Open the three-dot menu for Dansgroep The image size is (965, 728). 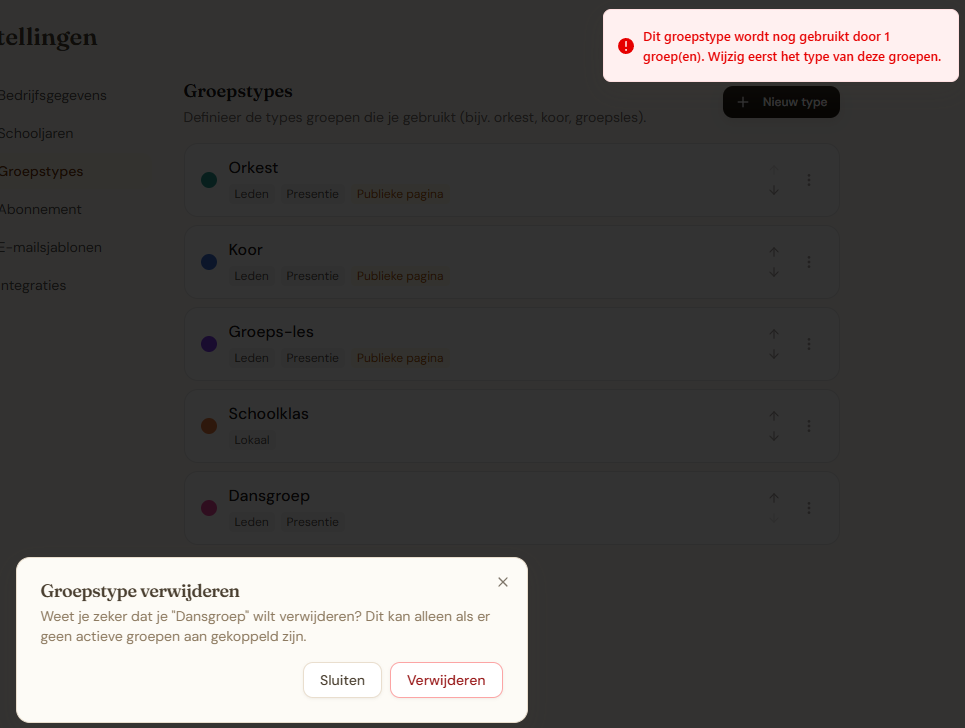tap(809, 508)
